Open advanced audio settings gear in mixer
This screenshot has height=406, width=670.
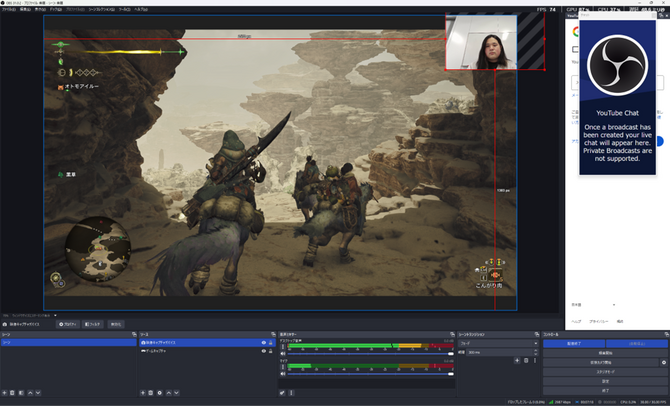tap(283, 392)
